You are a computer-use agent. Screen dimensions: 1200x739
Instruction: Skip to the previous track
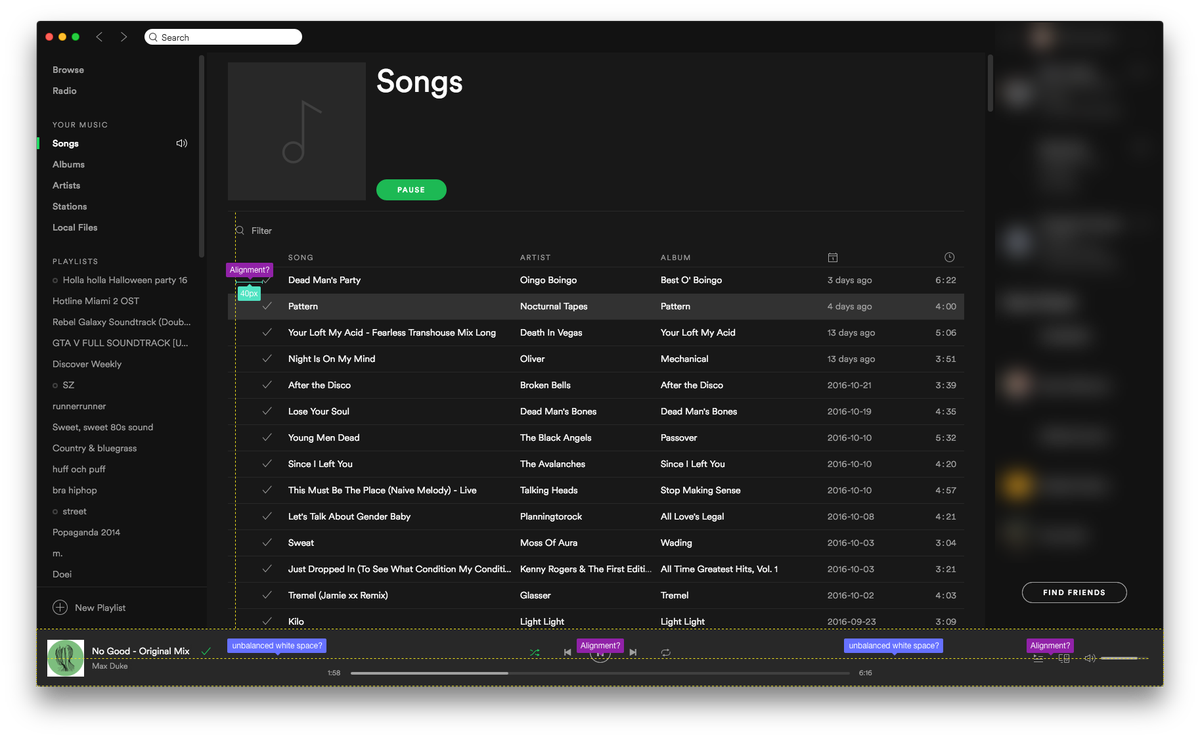click(567, 652)
